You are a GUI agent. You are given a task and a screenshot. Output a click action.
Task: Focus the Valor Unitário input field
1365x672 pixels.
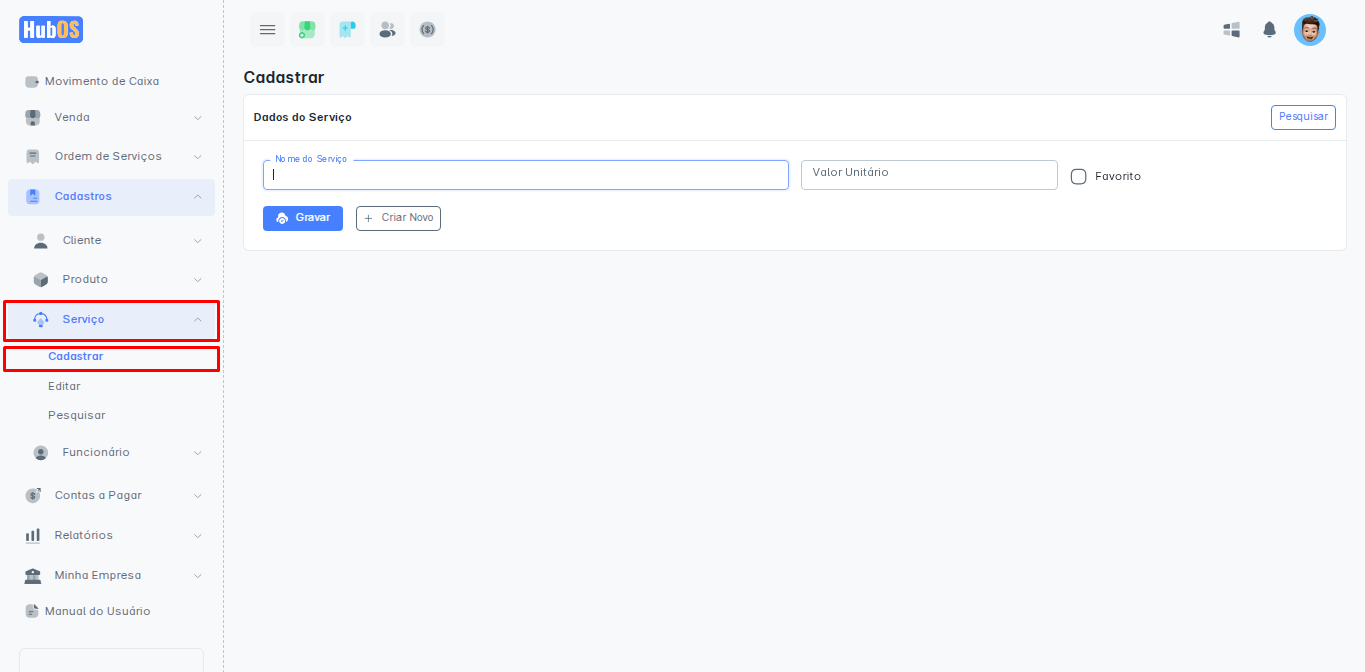[928, 175]
